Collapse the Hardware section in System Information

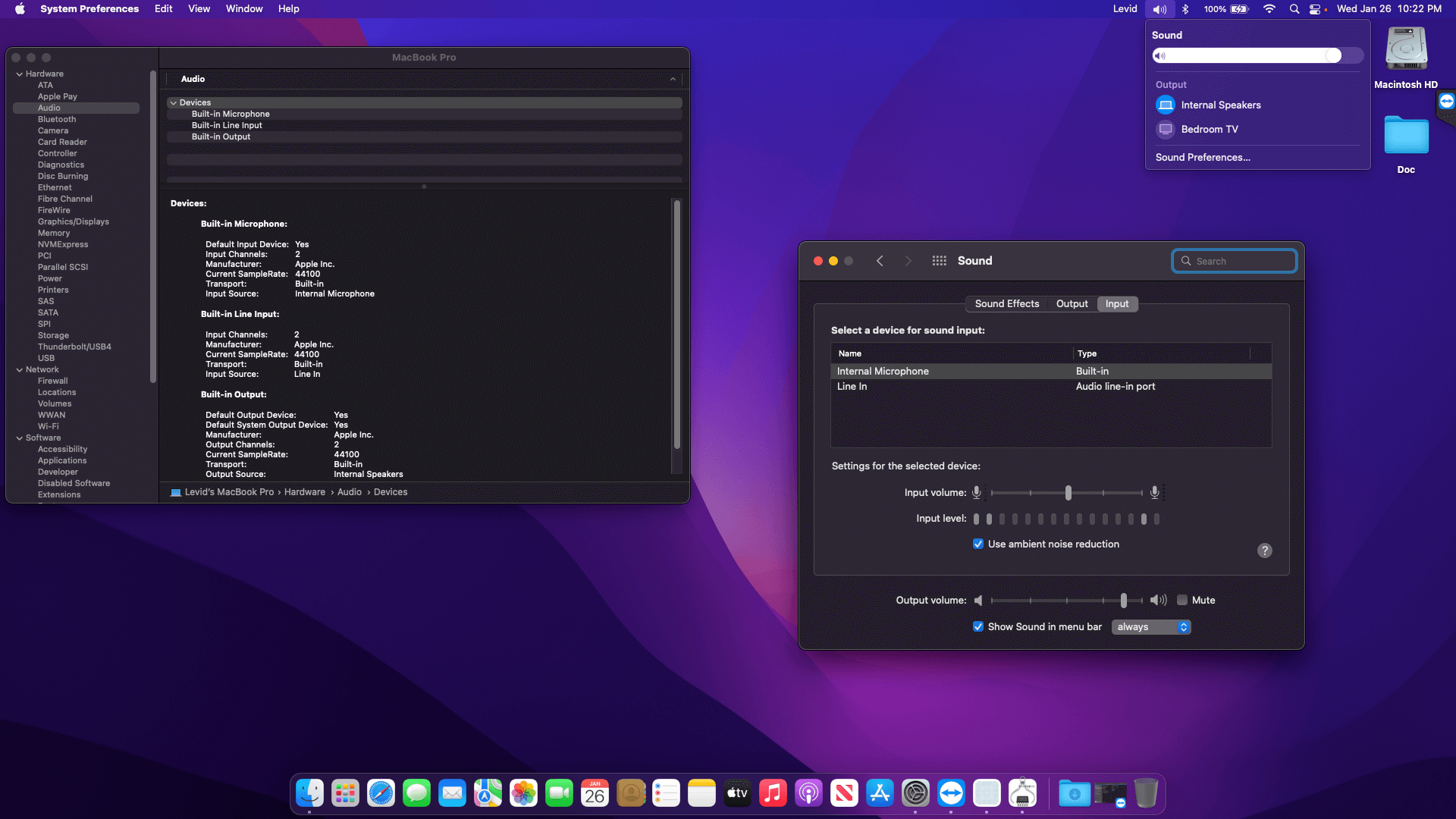pos(19,74)
